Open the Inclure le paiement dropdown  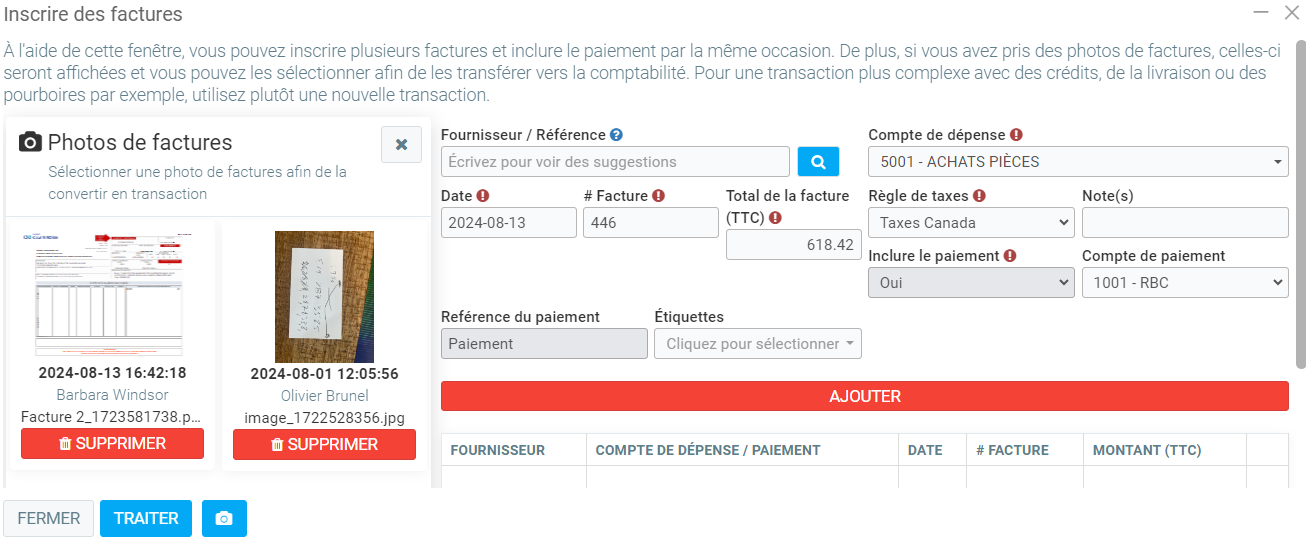tap(971, 283)
